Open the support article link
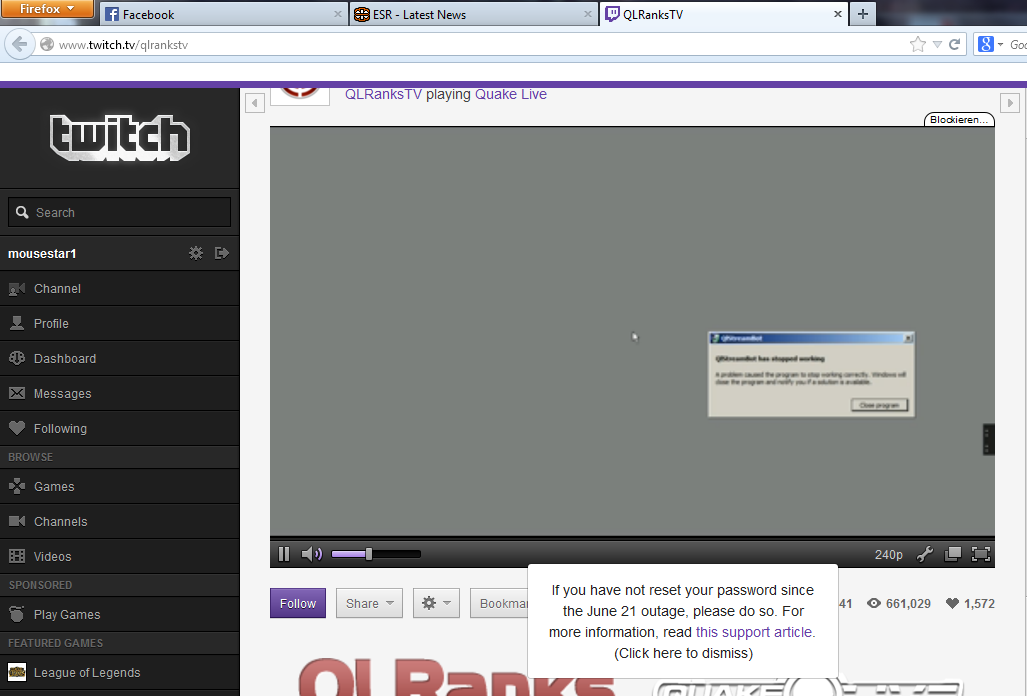Viewport: 1027px width, 696px height. point(755,632)
